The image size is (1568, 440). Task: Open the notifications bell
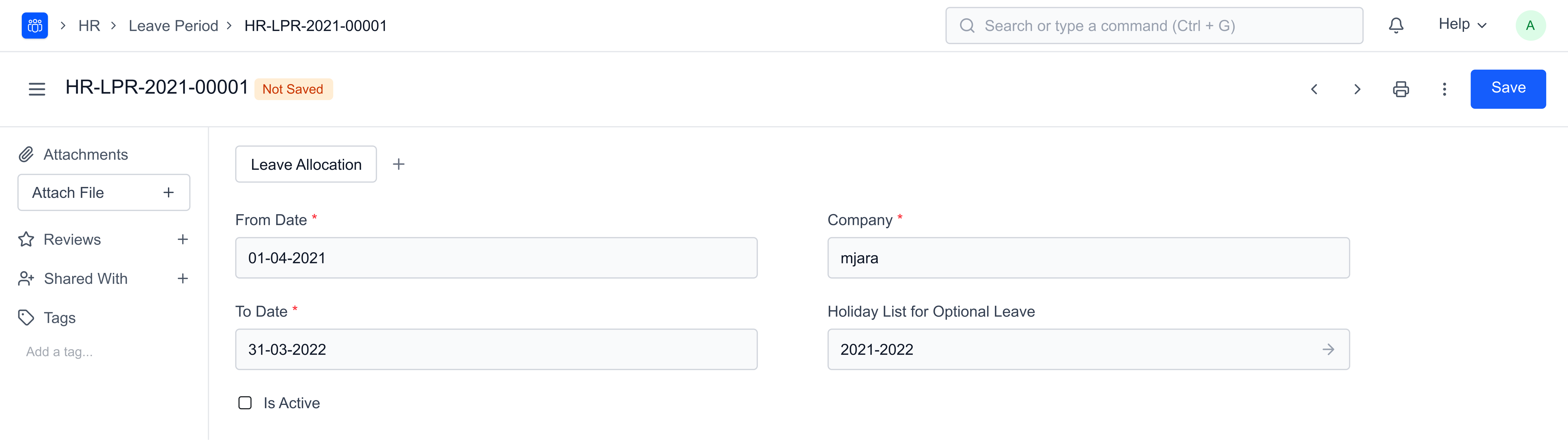point(1396,26)
